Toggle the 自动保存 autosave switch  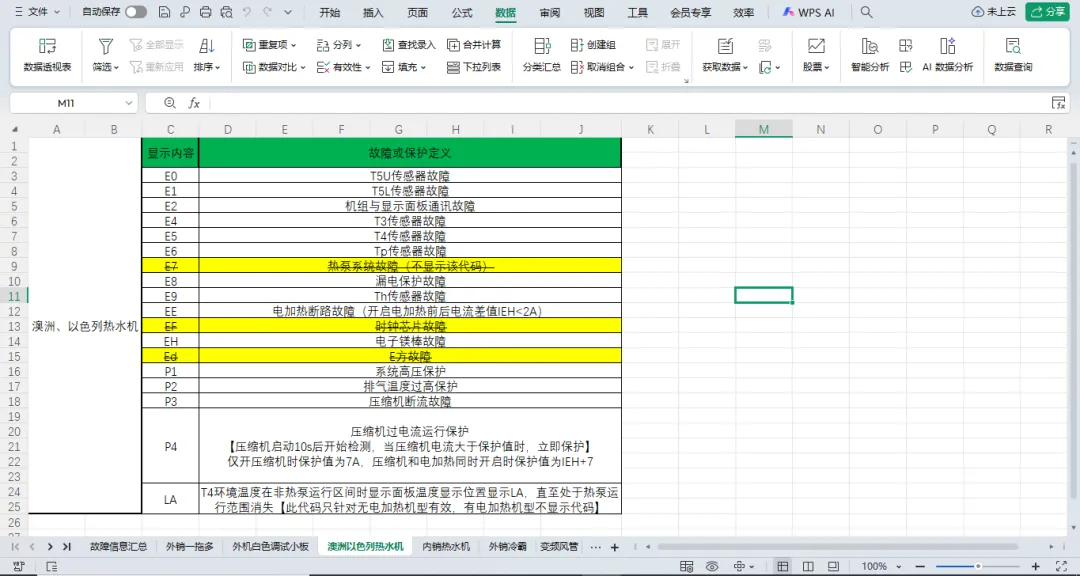[136, 12]
